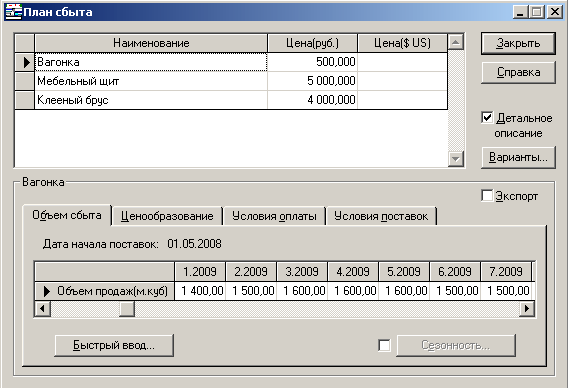
Task: Click the empty USD price cell for Вагонка
Action: click(x=402, y=62)
